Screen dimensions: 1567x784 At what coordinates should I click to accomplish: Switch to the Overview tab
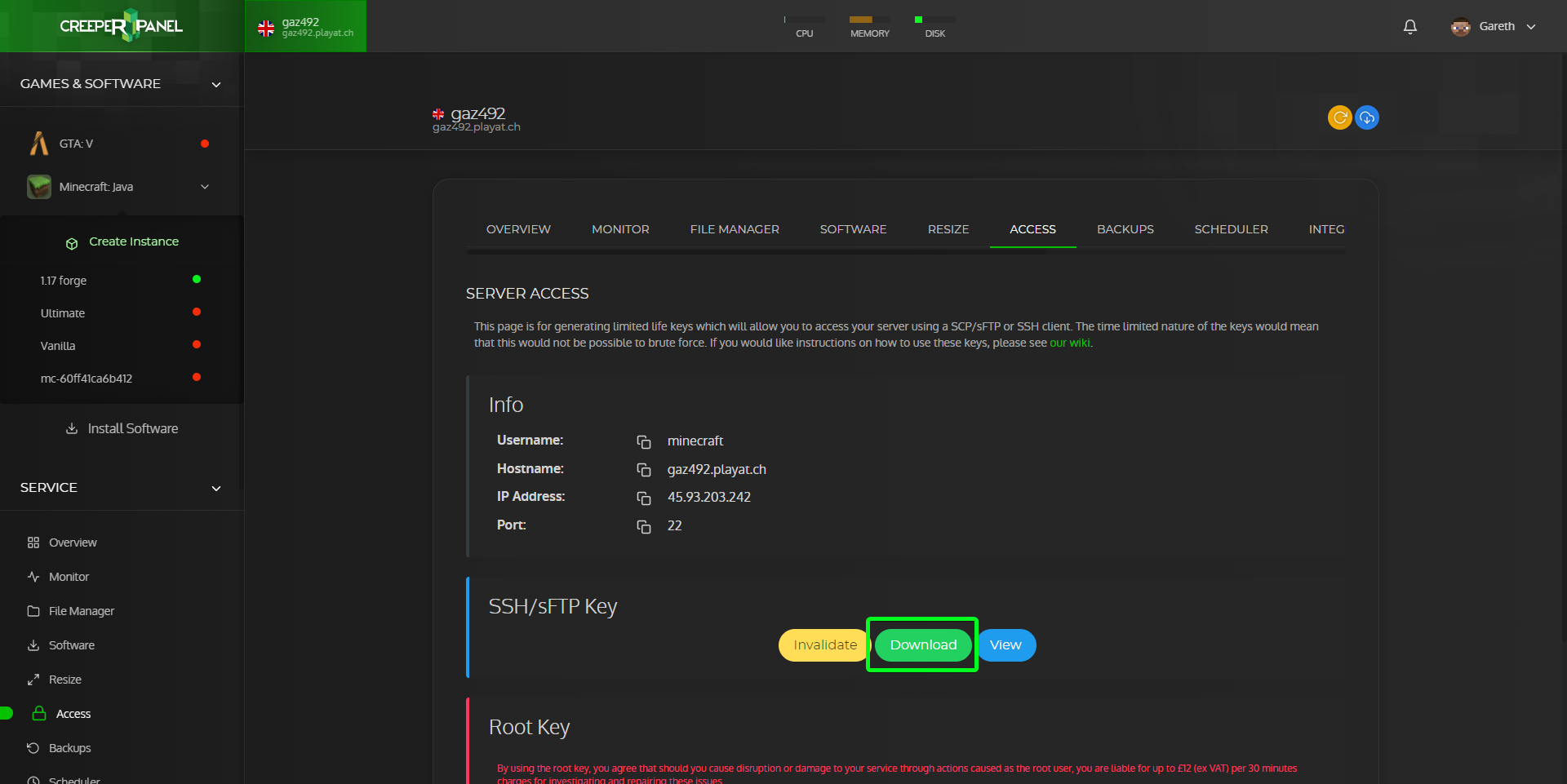click(518, 229)
